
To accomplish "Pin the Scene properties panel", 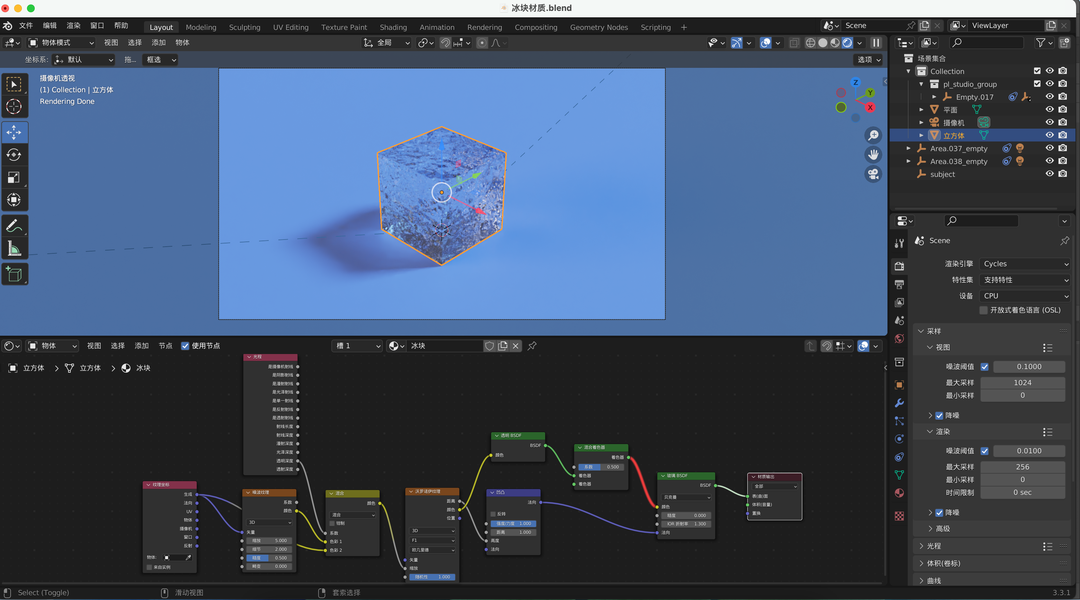I will click(x=1064, y=240).
